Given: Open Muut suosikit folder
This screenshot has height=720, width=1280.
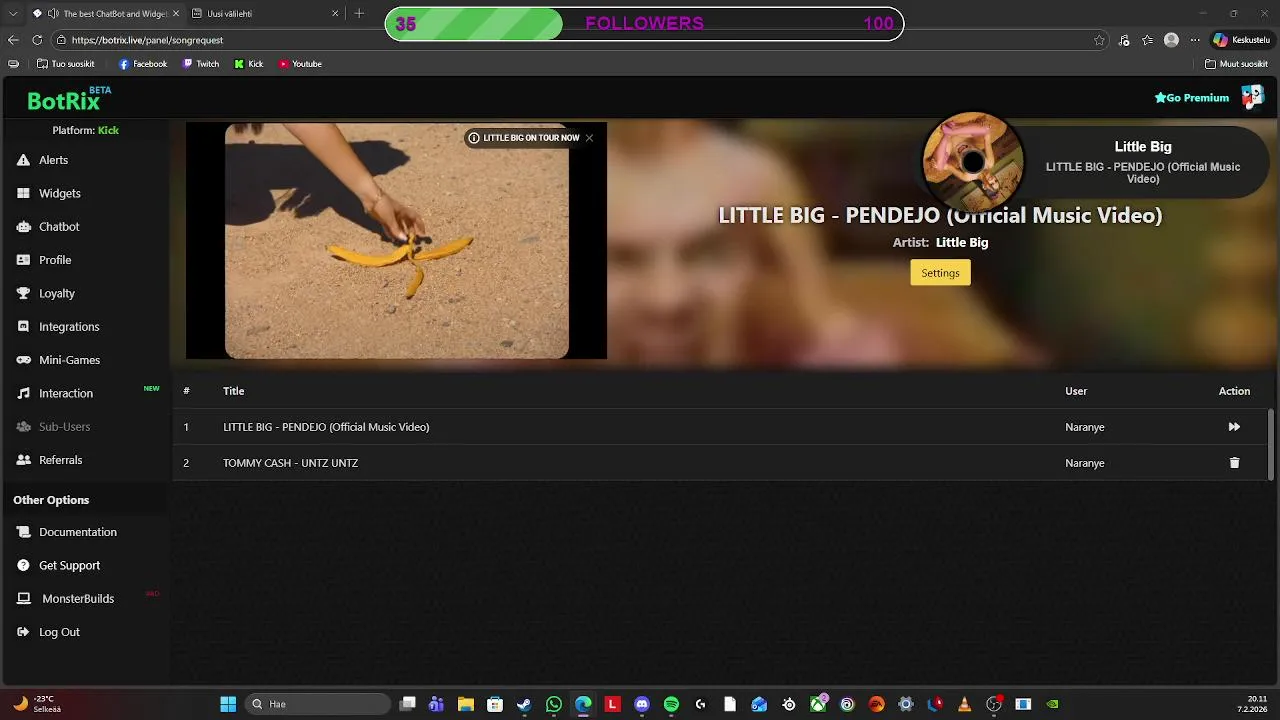Looking at the screenshot, I should pos(1236,64).
